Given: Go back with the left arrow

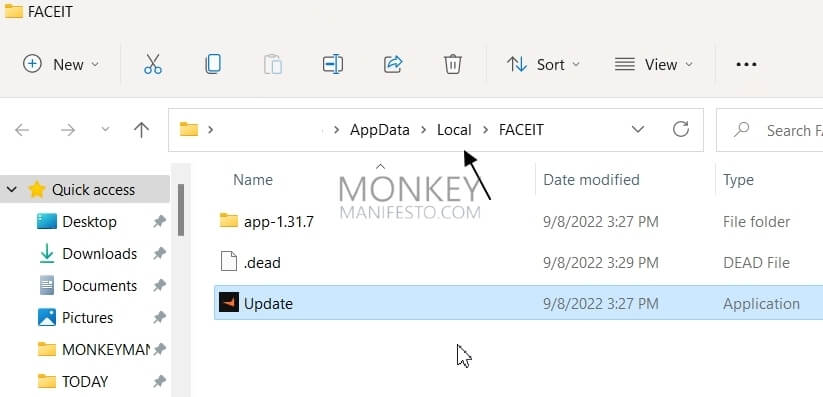Looking at the screenshot, I should tap(22, 130).
